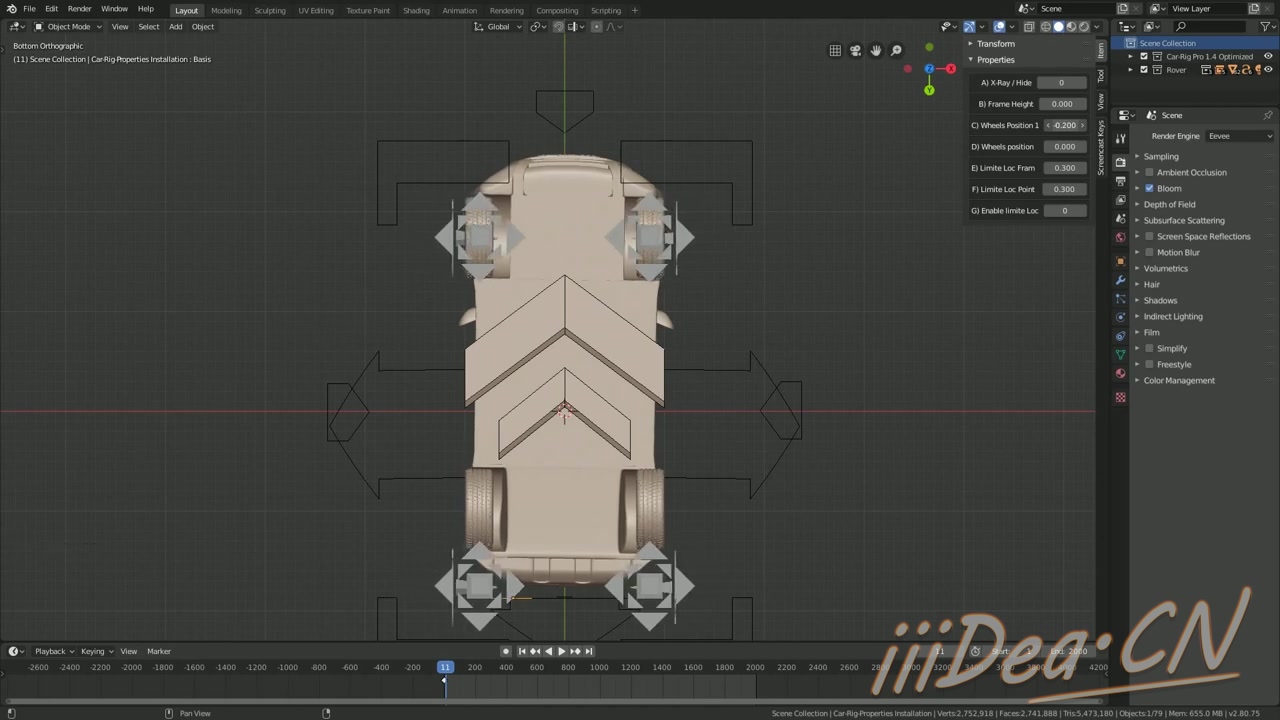1280x720 pixels.
Task: Adjust the Wheels Position 1 value slider
Action: pyautogui.click(x=1064, y=125)
